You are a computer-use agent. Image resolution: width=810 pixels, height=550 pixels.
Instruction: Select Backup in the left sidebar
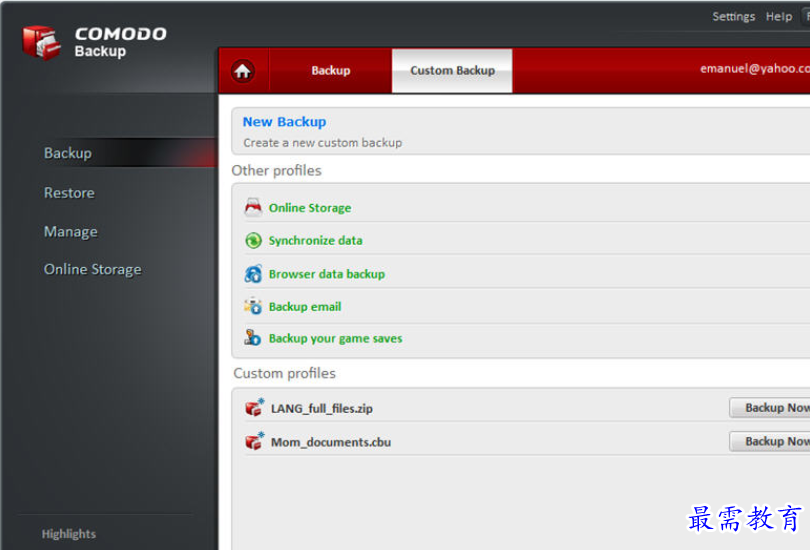tap(67, 153)
